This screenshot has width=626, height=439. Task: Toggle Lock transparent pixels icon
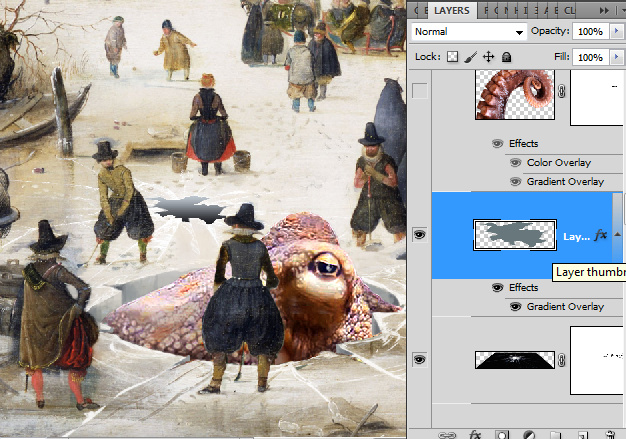point(452,57)
